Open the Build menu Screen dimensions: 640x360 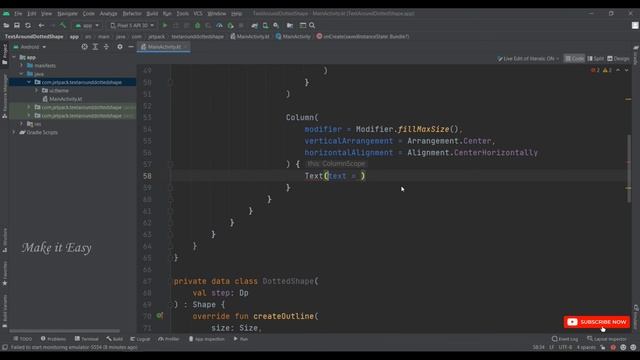[152, 13]
